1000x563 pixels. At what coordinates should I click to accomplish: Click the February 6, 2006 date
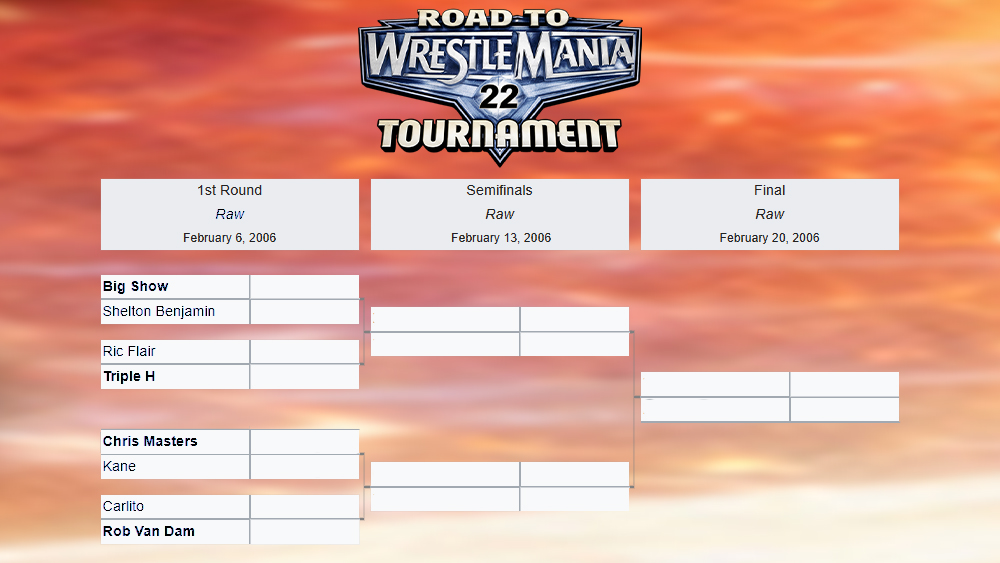pyautogui.click(x=229, y=238)
